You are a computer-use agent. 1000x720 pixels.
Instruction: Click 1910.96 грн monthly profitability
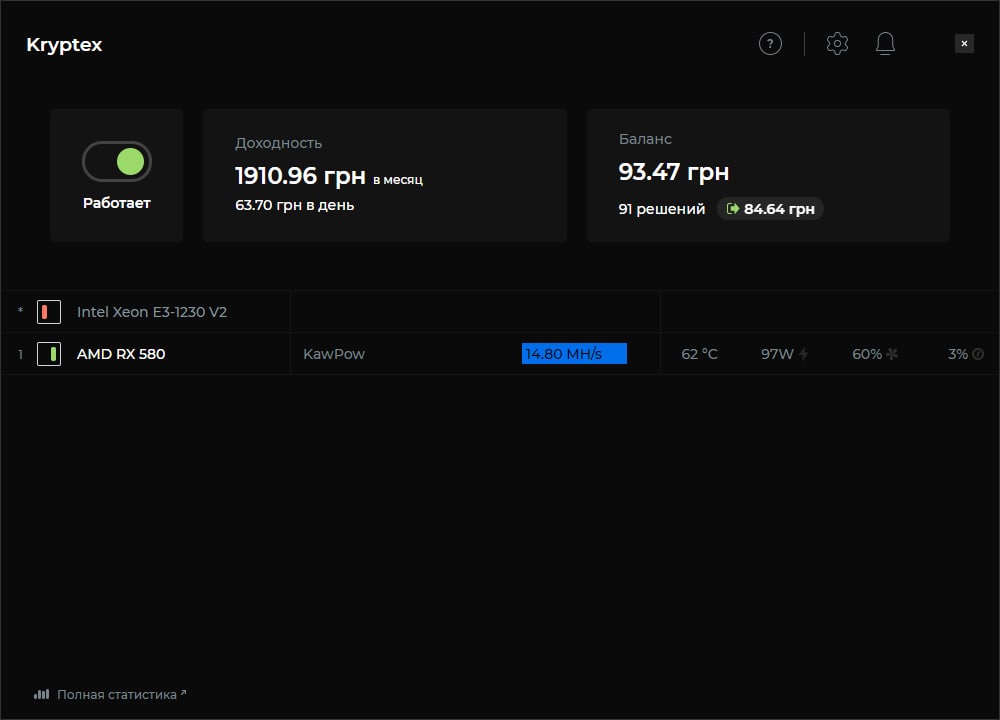point(300,176)
